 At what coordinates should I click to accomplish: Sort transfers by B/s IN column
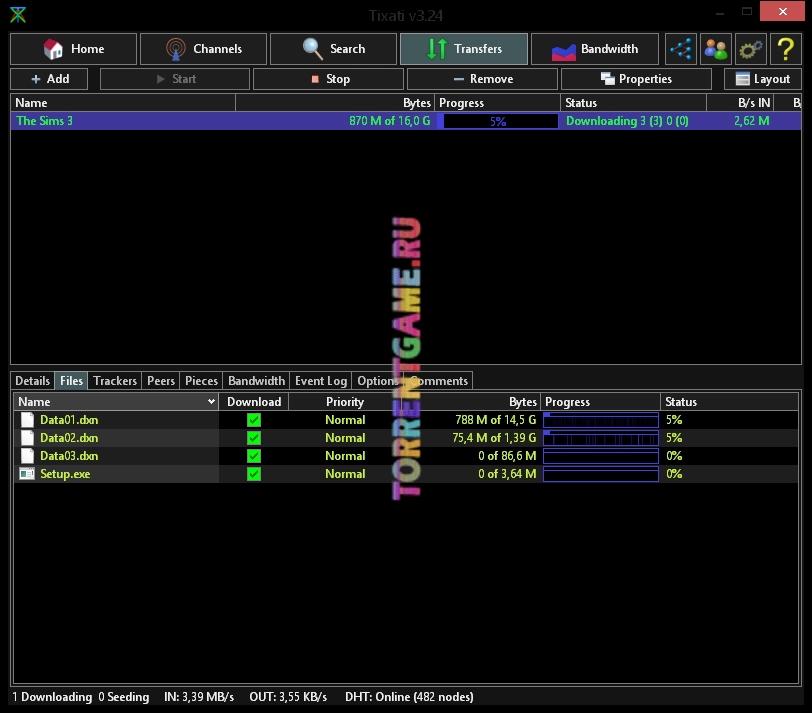741,103
